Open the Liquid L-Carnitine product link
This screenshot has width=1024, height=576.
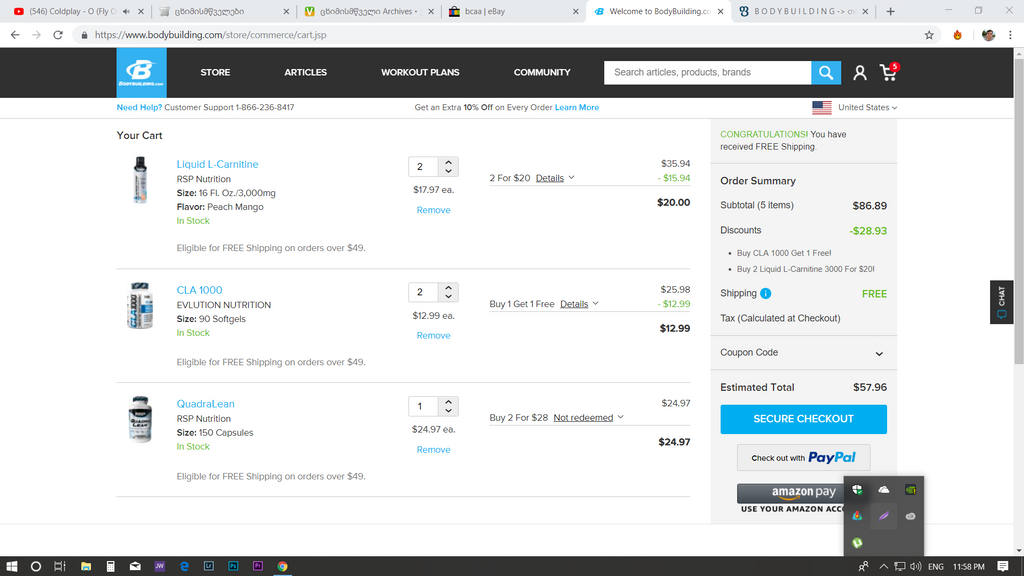[217, 165]
